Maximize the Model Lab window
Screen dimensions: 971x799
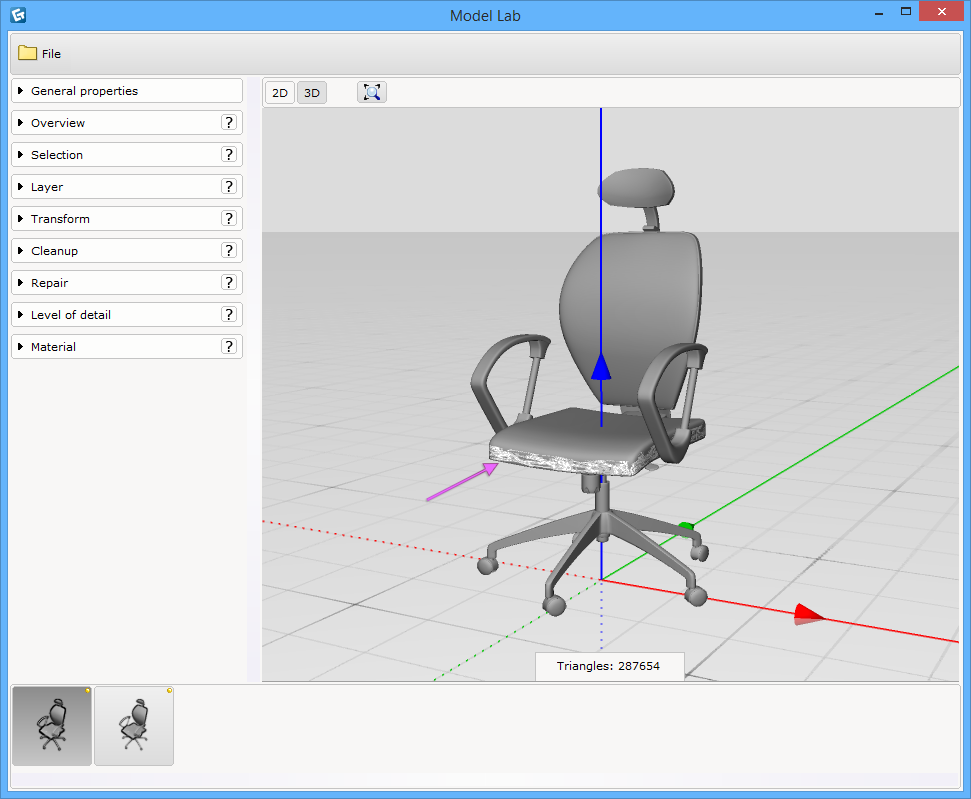tap(906, 12)
